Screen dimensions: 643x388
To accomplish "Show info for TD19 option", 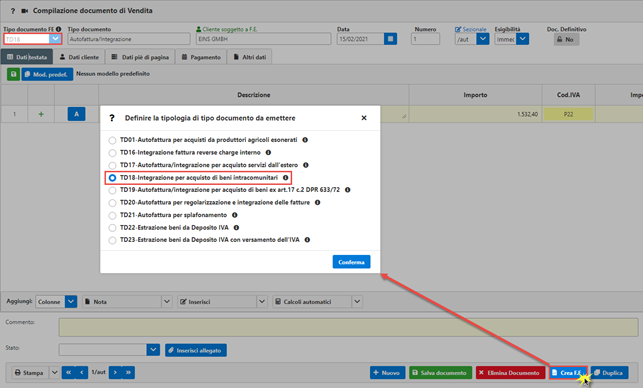I will [347, 190].
